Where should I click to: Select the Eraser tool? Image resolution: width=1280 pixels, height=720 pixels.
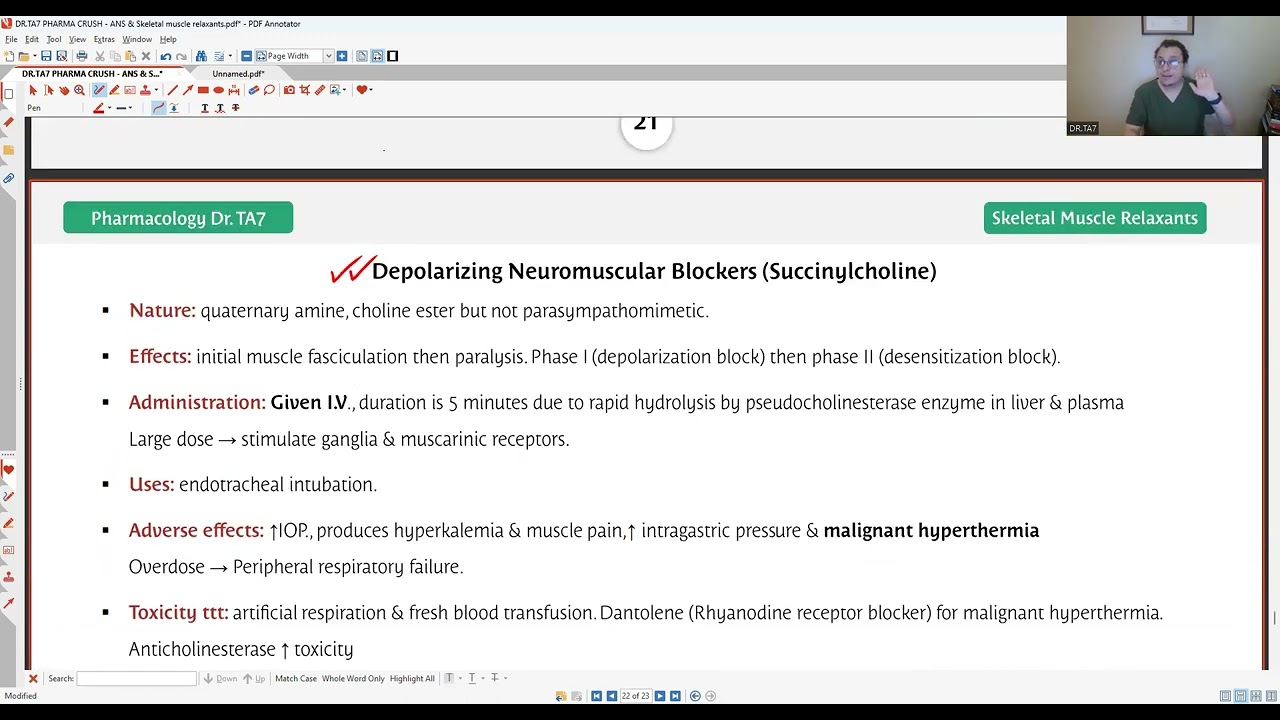[x=253, y=90]
